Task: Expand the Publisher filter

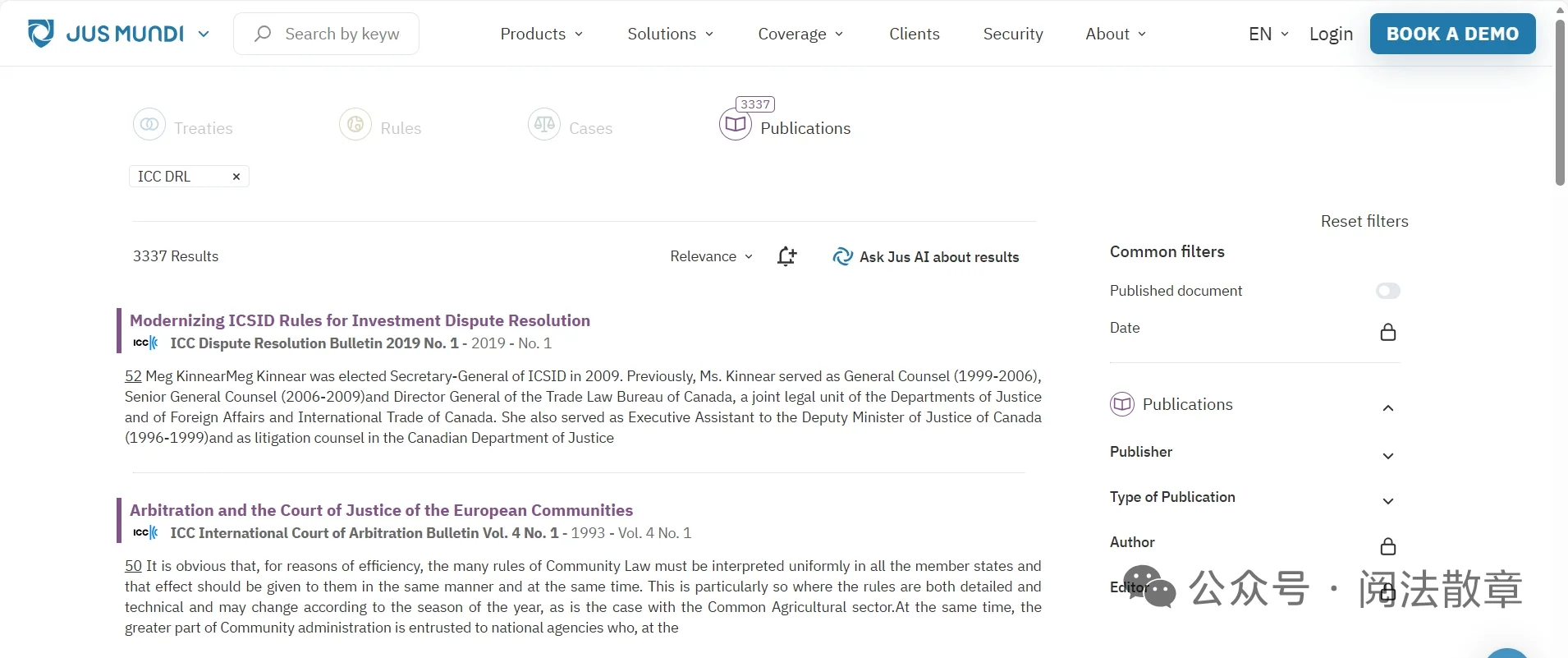Action: tap(1387, 456)
